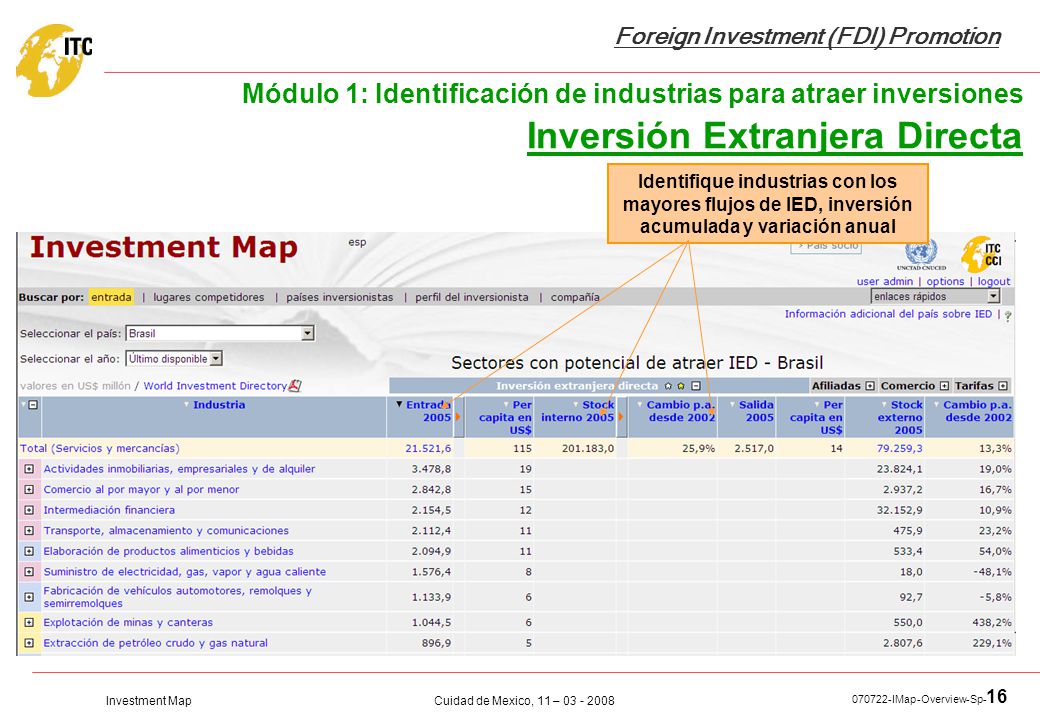Open the World Investment Directory link

pyautogui.click(x=215, y=386)
